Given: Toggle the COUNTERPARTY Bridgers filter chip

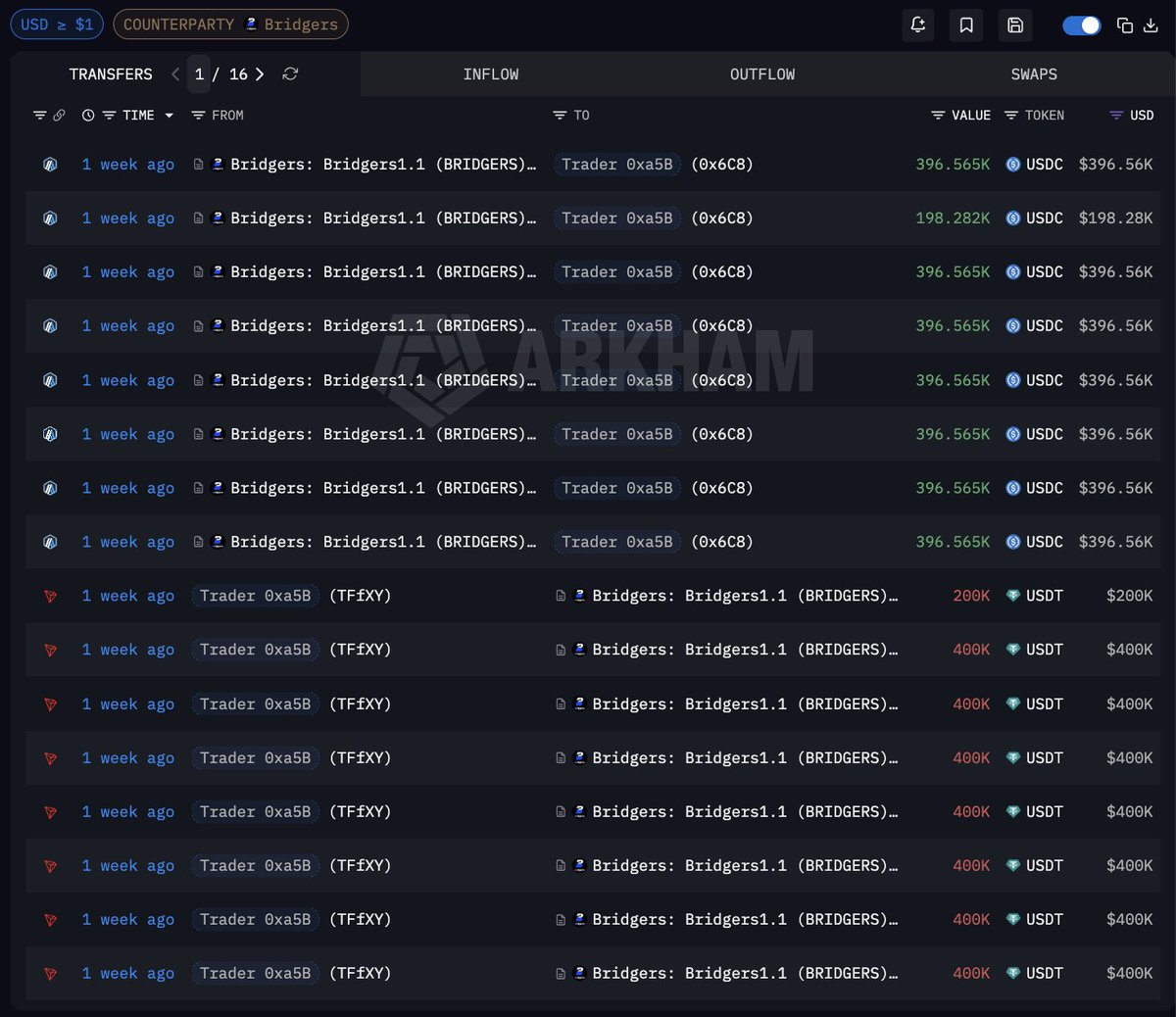Looking at the screenshot, I should 230,24.
